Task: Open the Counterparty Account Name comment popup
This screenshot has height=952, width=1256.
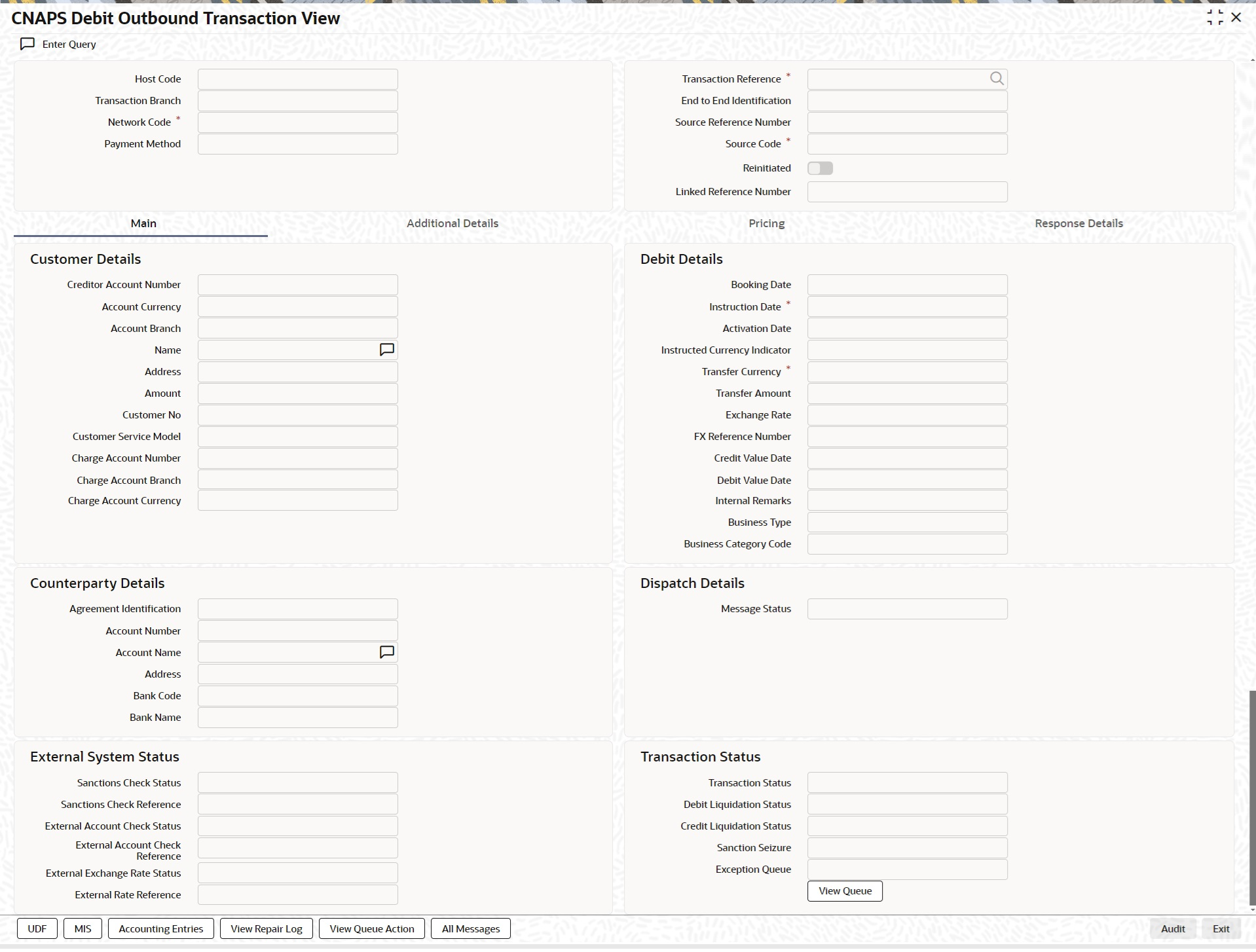Action: [387, 652]
